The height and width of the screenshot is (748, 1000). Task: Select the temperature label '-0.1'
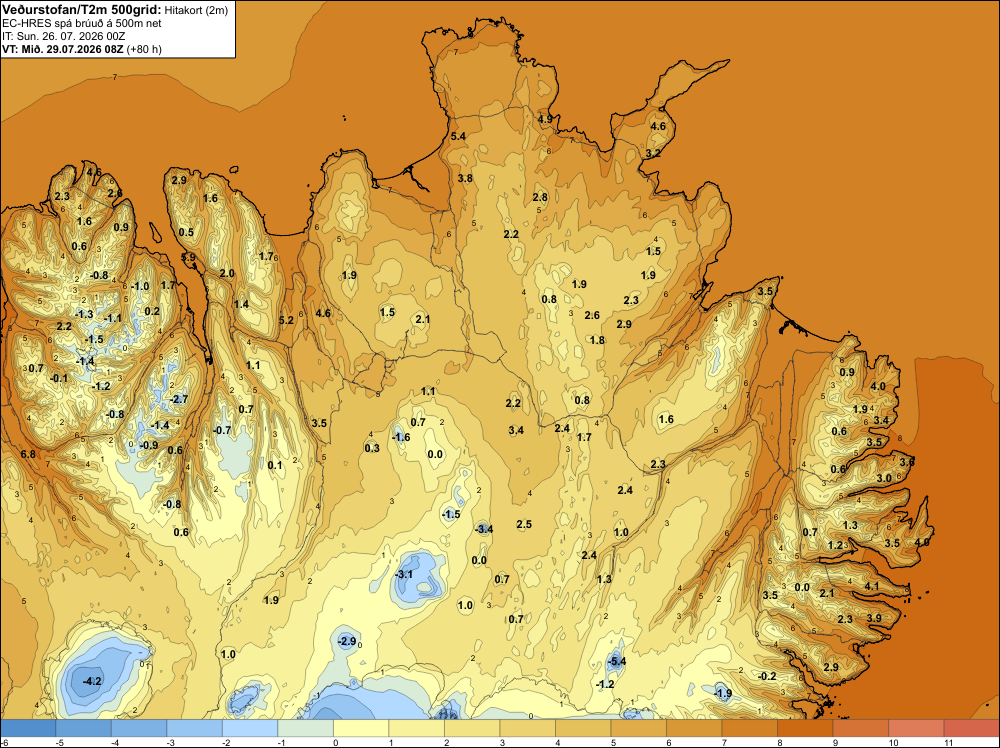(x=59, y=378)
